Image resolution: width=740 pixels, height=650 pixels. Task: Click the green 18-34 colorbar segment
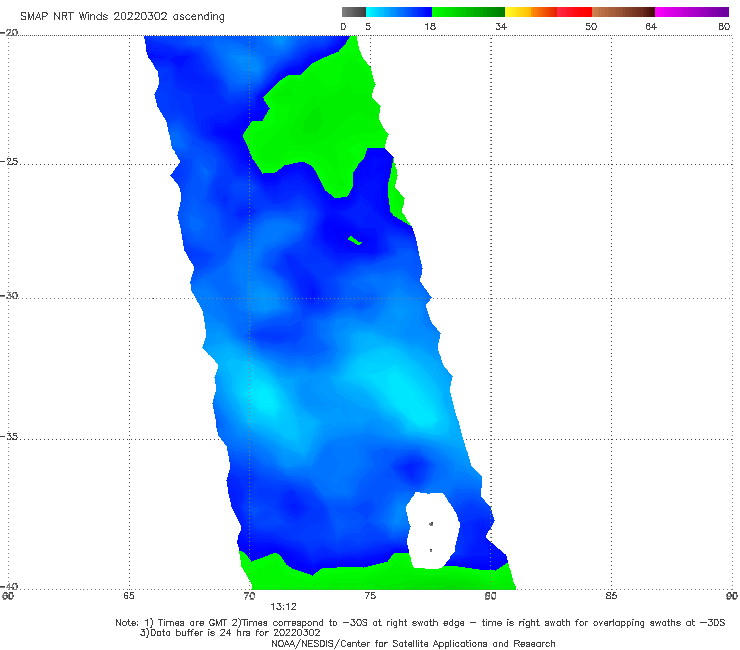468,12
